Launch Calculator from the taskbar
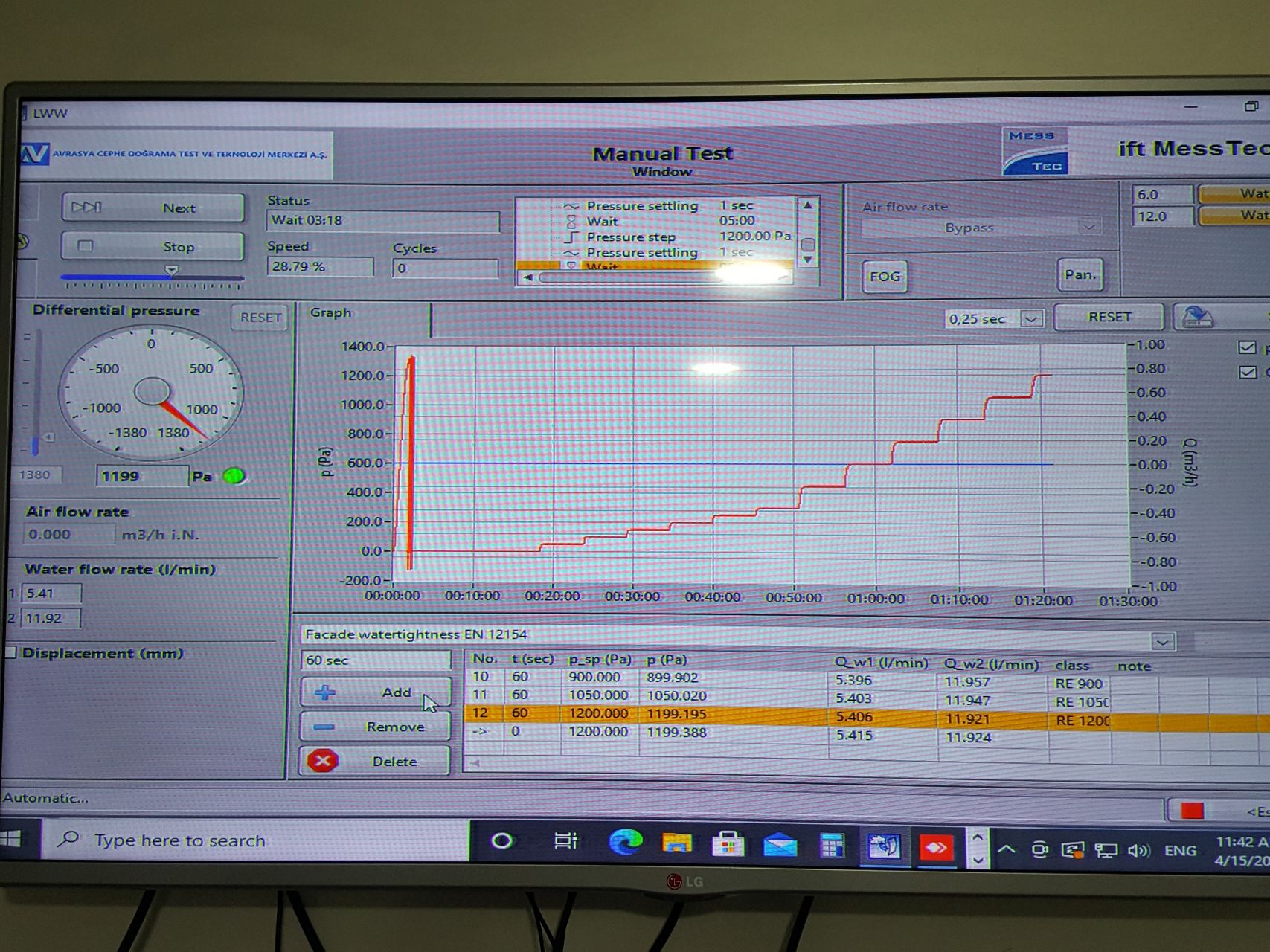Screen dimensions: 1270x952 [832, 845]
